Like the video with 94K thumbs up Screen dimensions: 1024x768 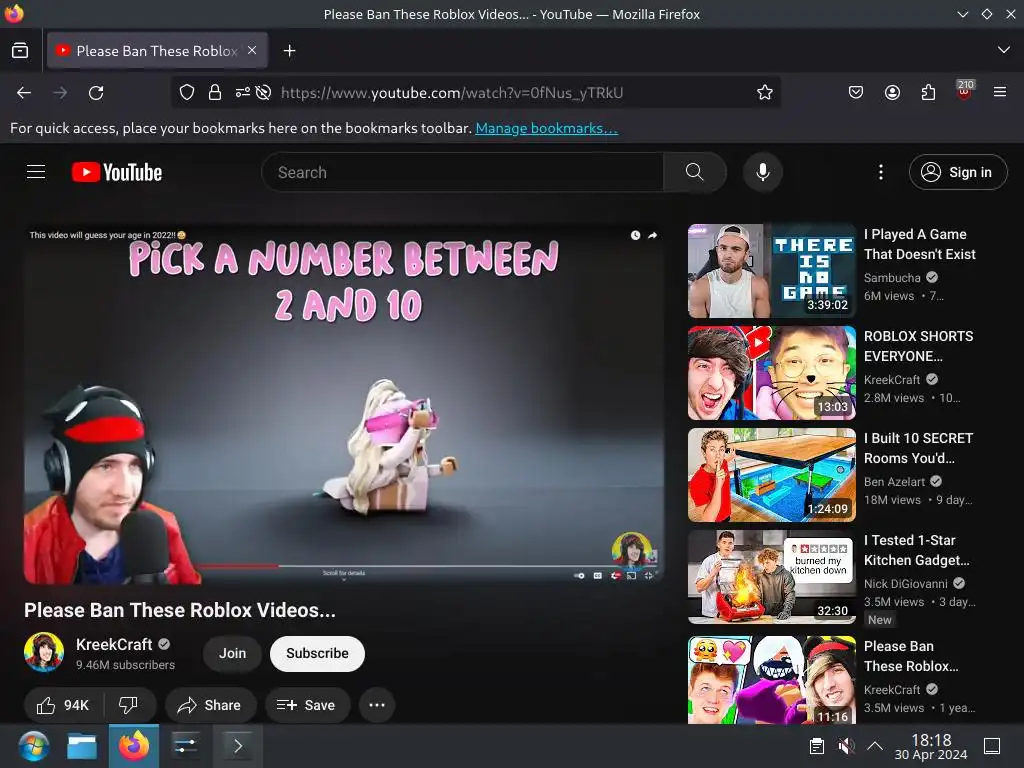coord(63,705)
